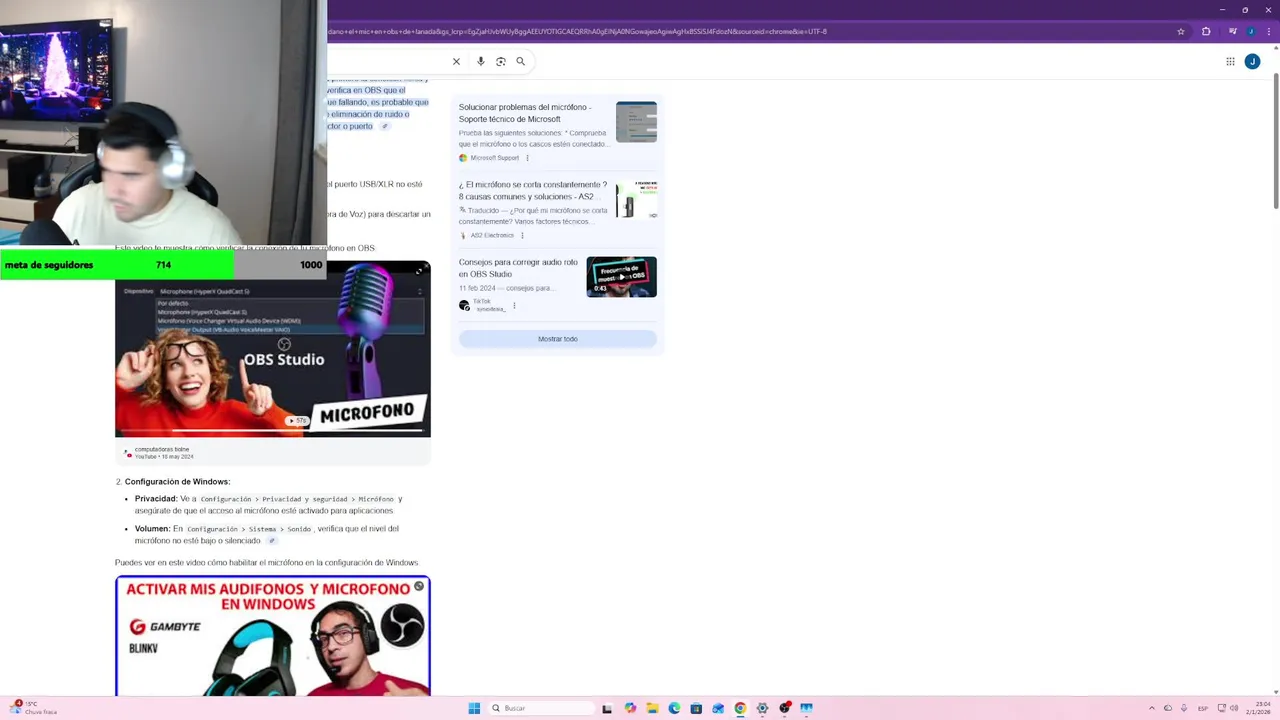Open El micrófono se corta constantemente result
The image size is (1280, 720).
click(x=533, y=190)
